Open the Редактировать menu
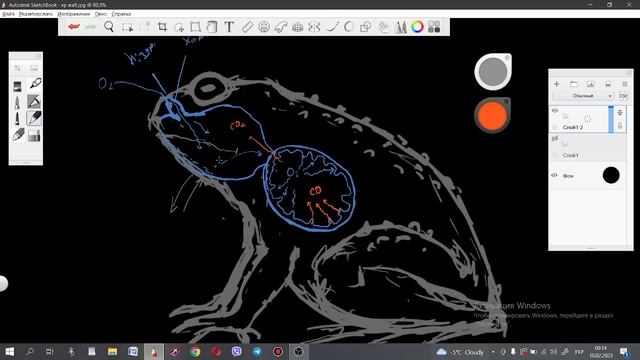Image resolution: width=640 pixels, height=360 pixels. [x=36, y=14]
